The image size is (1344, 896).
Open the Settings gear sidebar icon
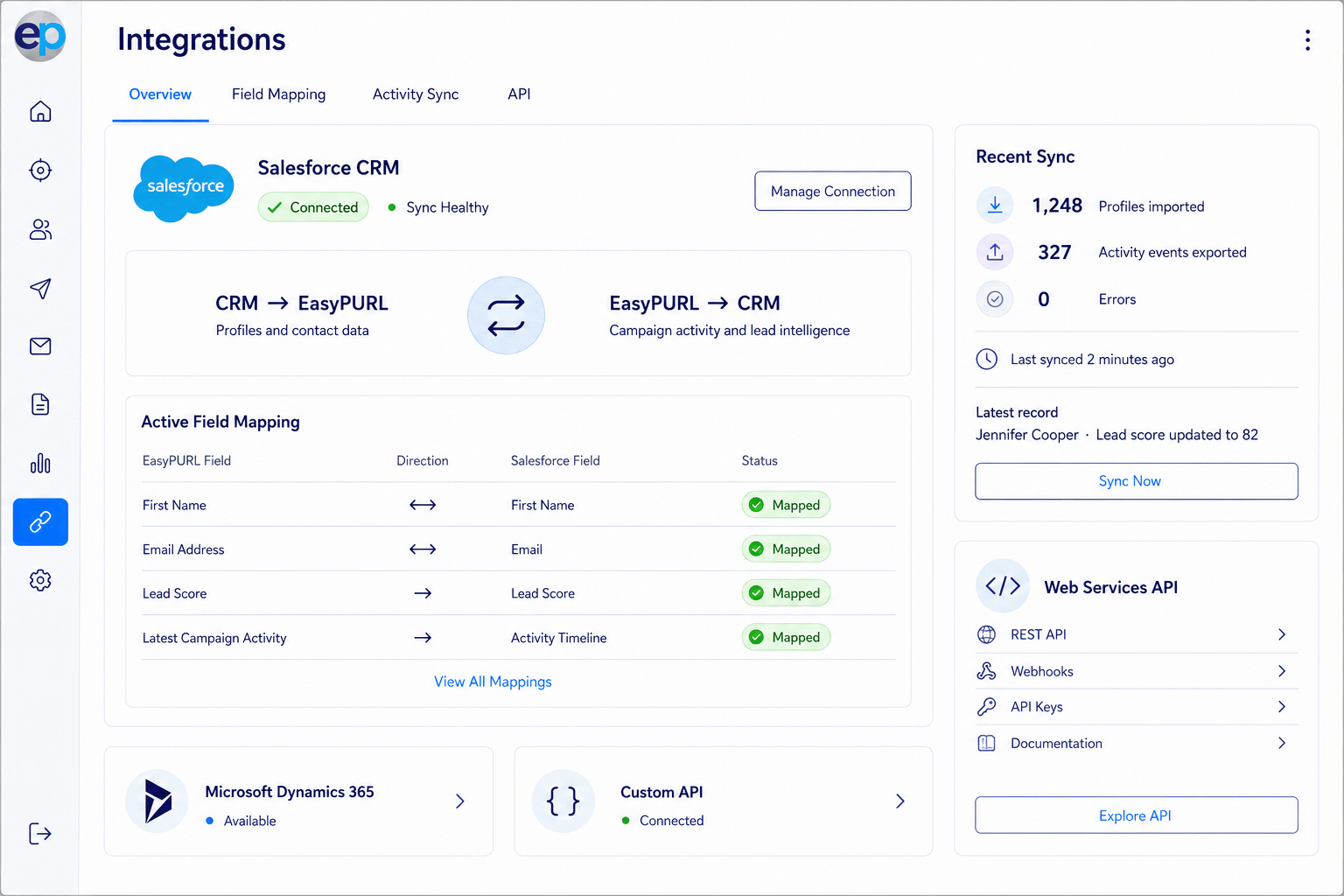click(x=40, y=580)
